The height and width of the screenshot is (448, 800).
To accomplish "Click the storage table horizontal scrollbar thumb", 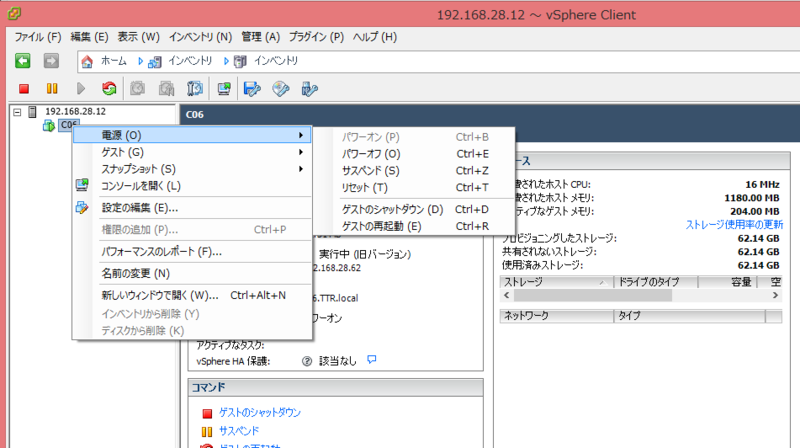I will [592, 295].
